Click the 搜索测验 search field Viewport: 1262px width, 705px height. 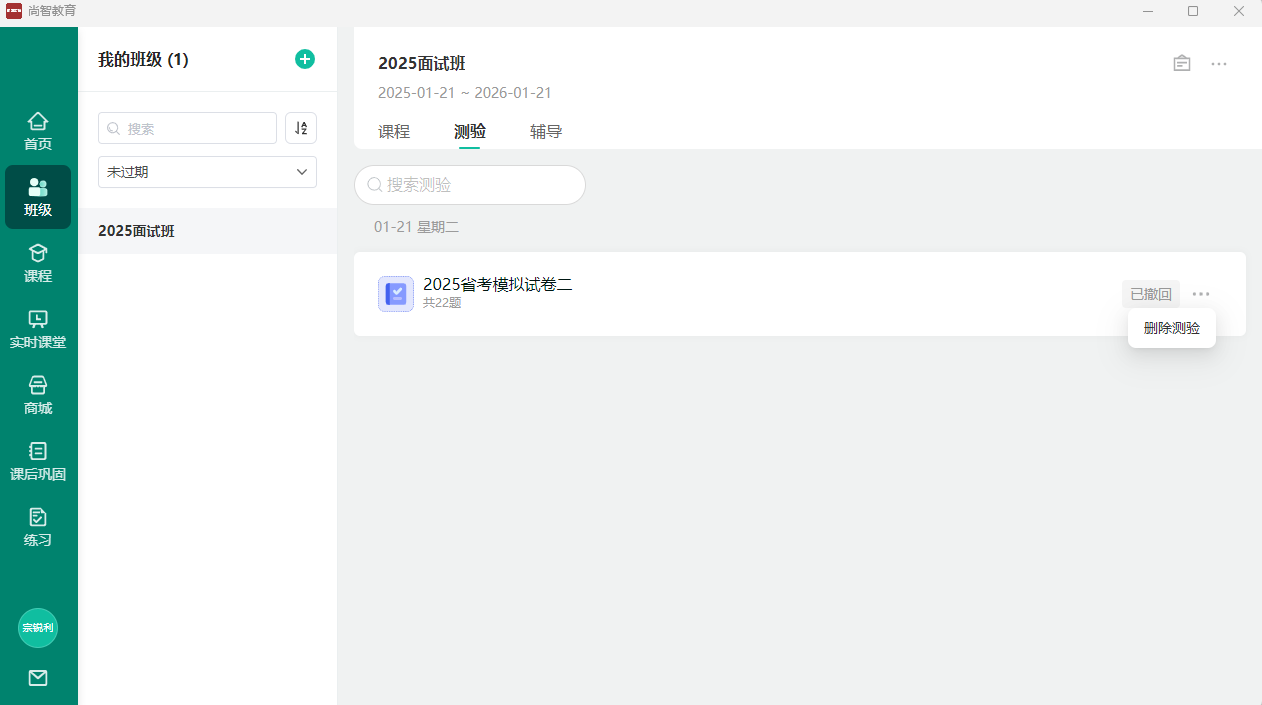[470, 185]
